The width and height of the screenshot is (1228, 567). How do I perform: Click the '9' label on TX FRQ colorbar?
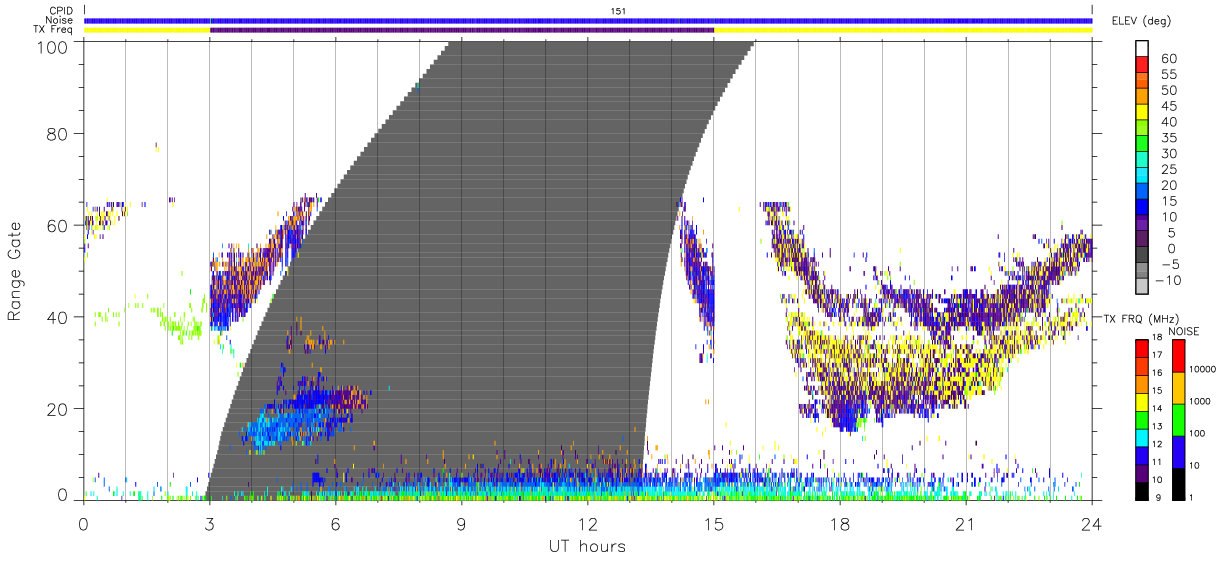(x=1157, y=497)
